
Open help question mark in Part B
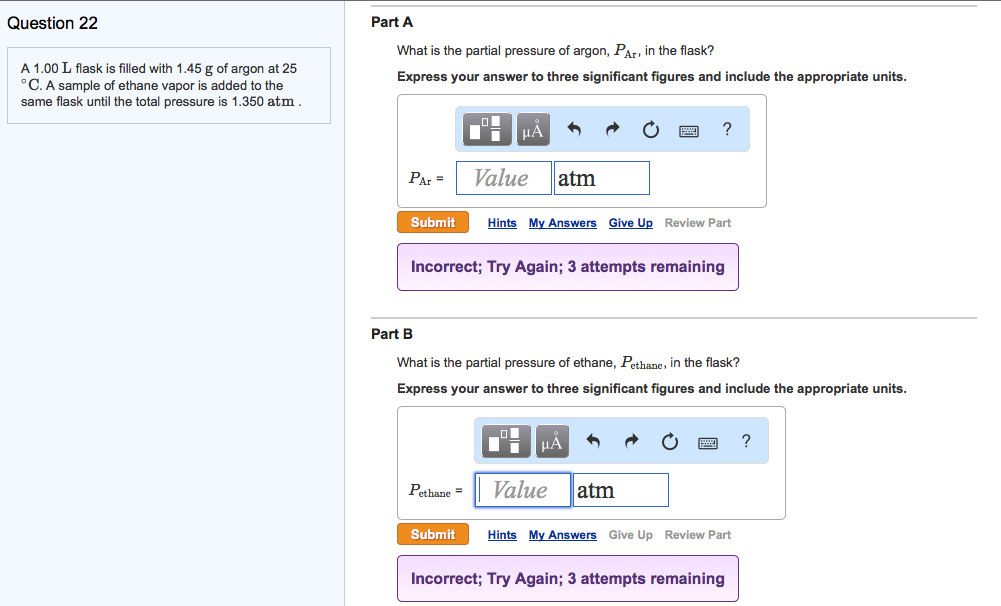click(746, 440)
